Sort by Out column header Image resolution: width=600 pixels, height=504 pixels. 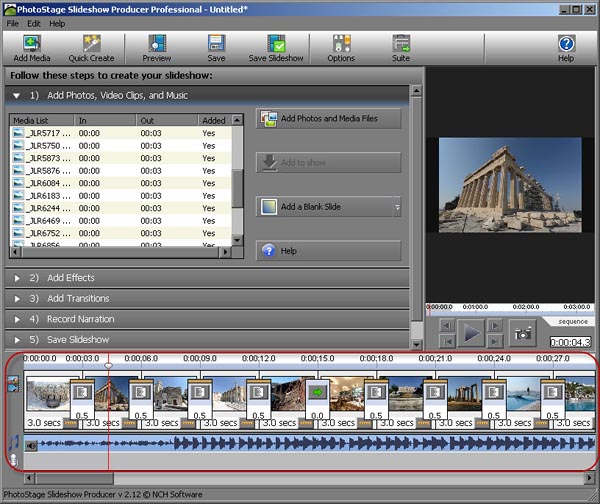[167, 121]
